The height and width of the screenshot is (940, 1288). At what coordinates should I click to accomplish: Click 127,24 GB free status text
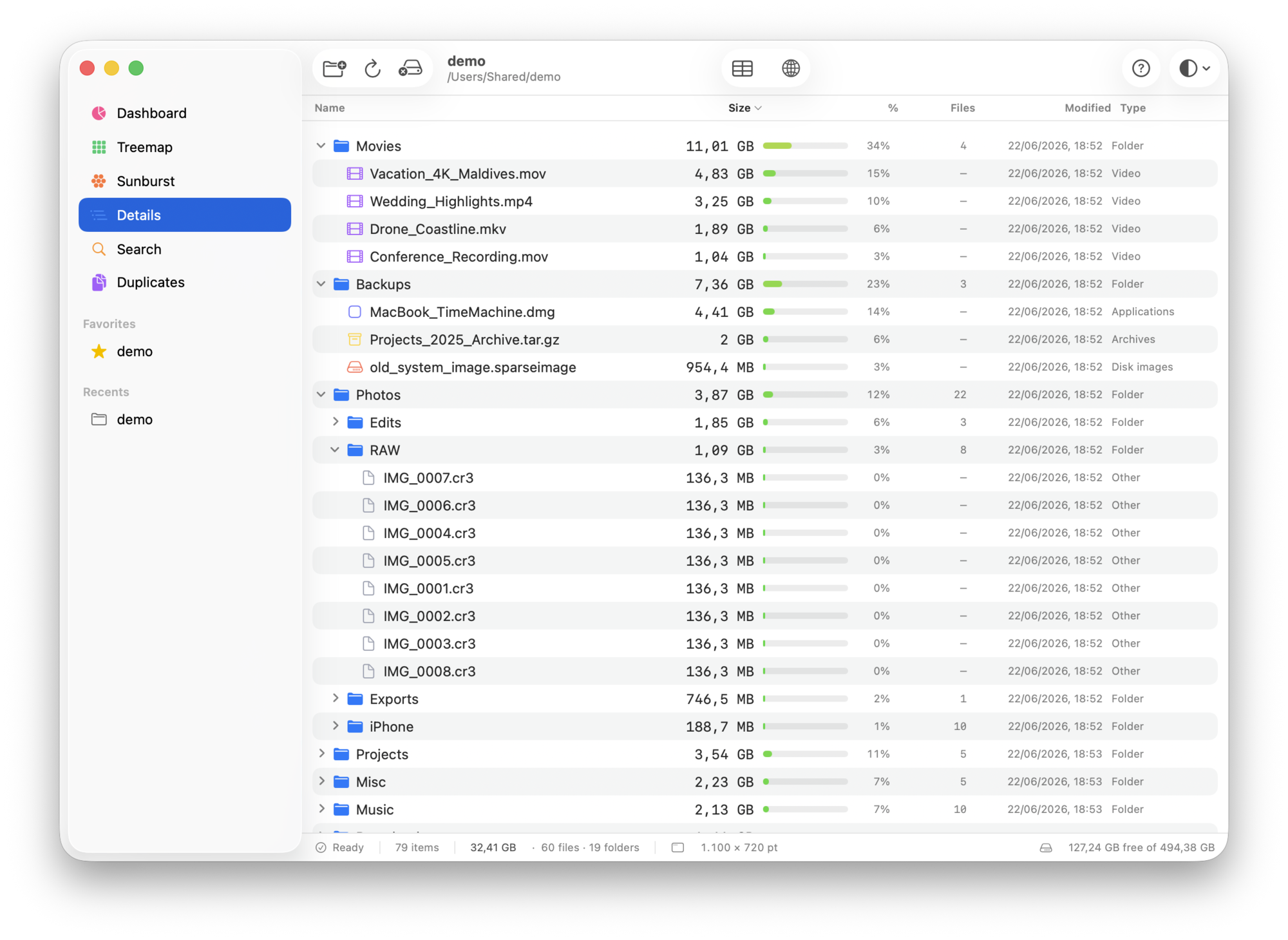pos(1141,848)
